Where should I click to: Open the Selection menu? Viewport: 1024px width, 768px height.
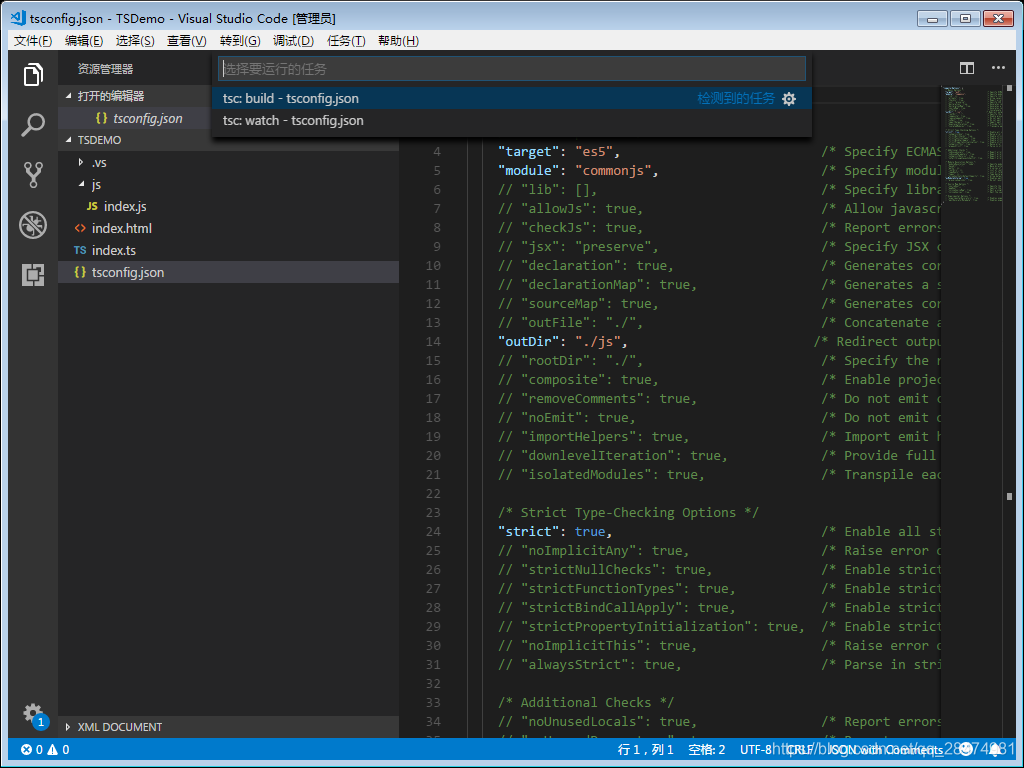pyautogui.click(x=135, y=40)
